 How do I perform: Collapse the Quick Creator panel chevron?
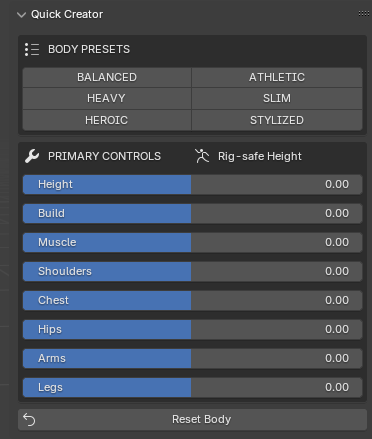21,15
